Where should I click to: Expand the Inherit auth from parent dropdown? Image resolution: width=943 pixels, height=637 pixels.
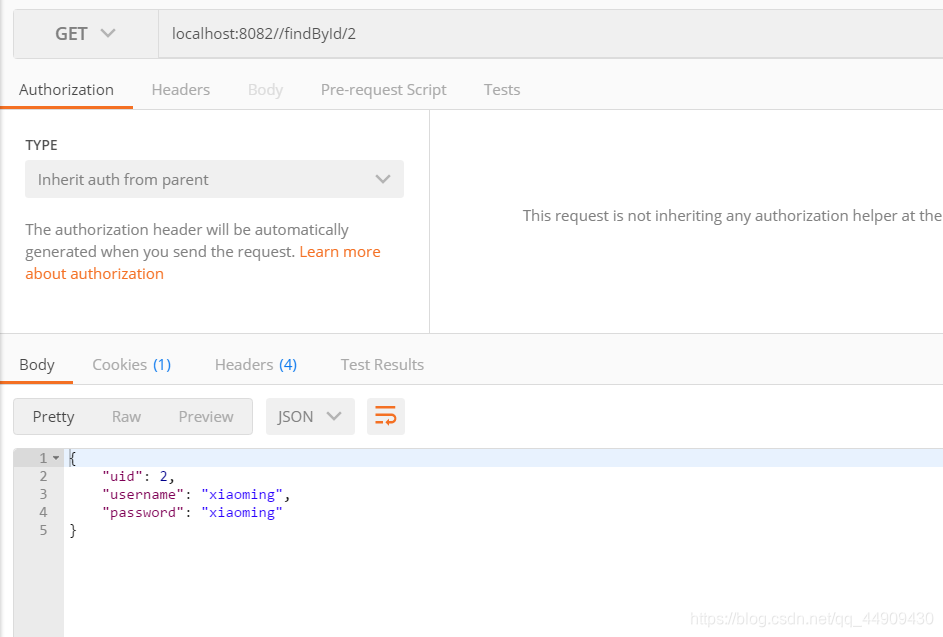coord(214,179)
